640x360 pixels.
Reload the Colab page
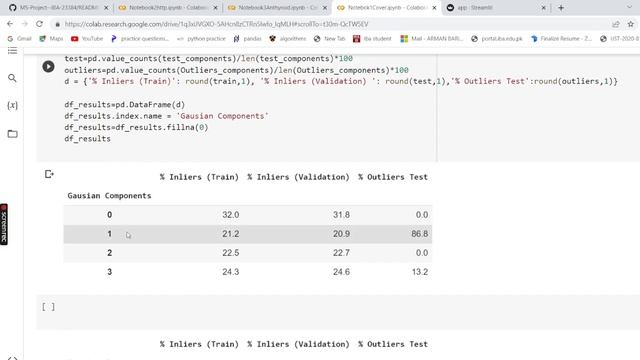click(39, 24)
